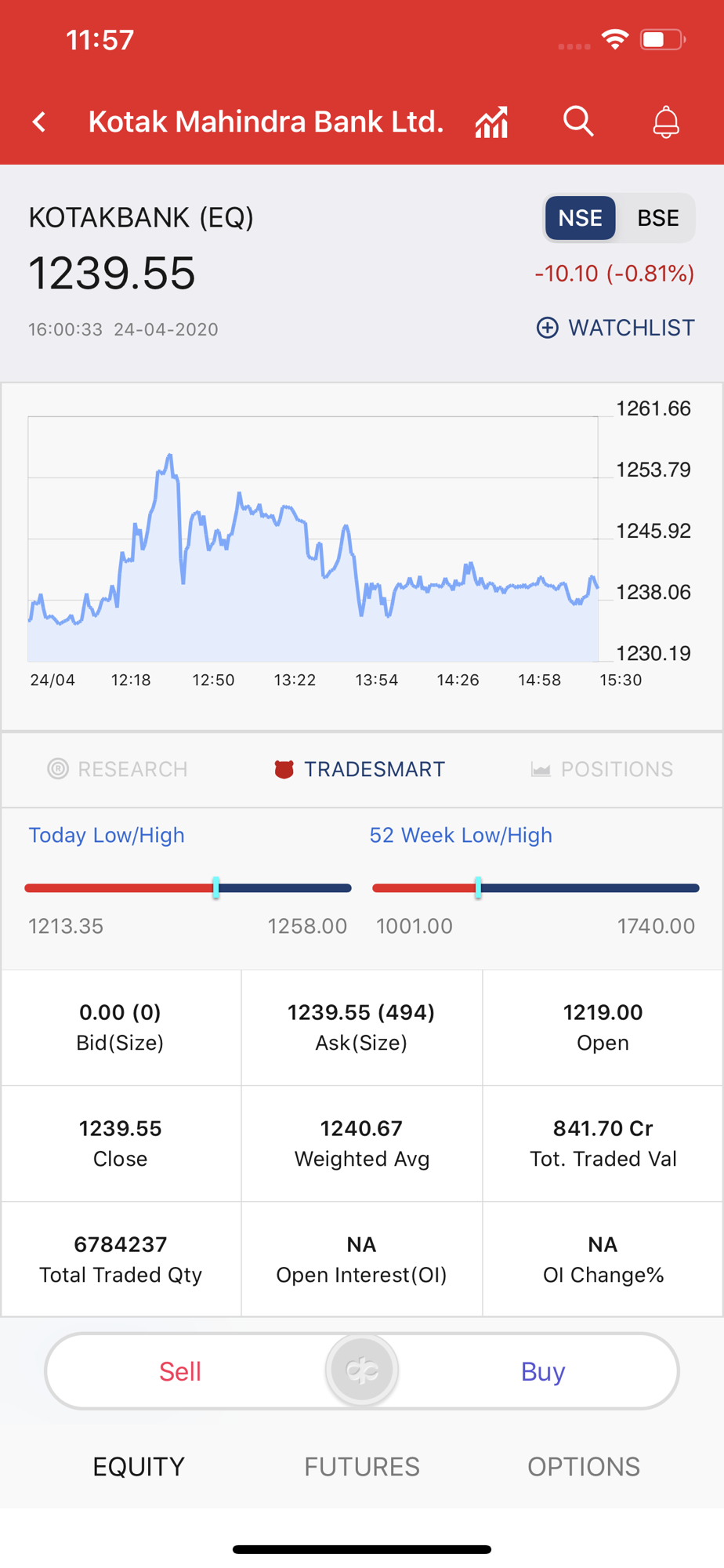Tap the iOS home indicator bar
This screenshot has height=1568, width=724.
(x=362, y=1549)
